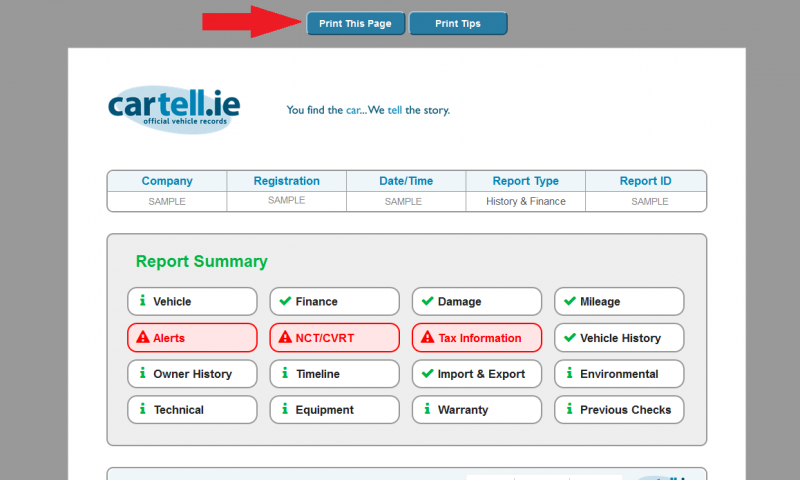Open the Print Tips button
Screen dimensions: 800x480
click(458, 23)
